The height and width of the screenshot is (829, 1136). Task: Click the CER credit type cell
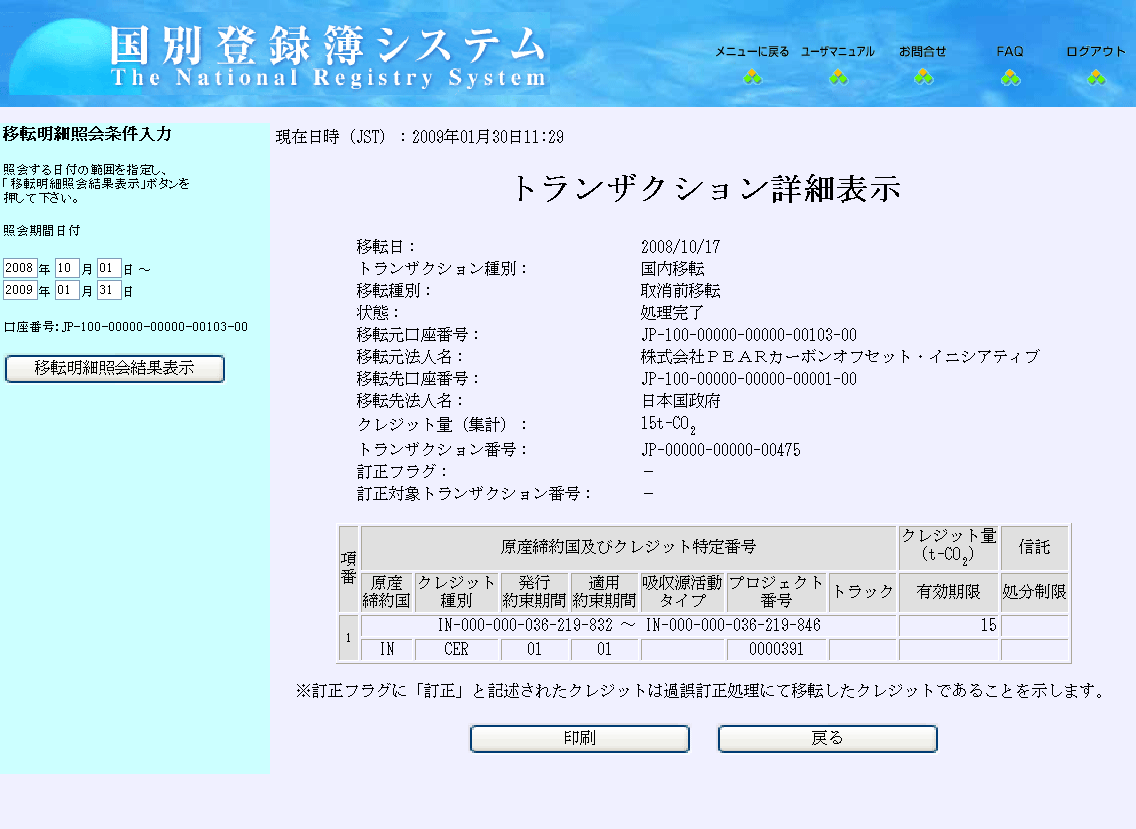(456, 649)
